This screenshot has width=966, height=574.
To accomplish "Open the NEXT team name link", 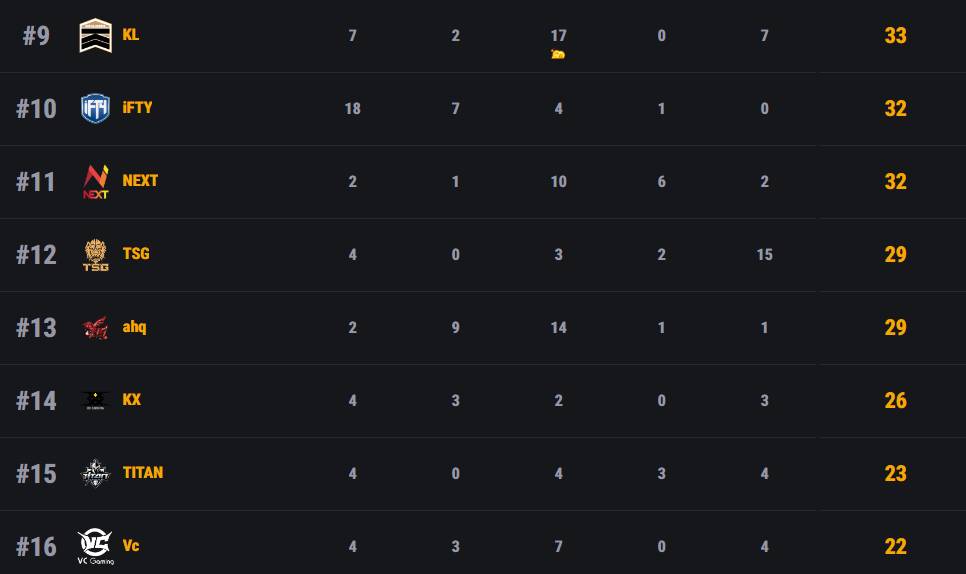I will [x=140, y=180].
